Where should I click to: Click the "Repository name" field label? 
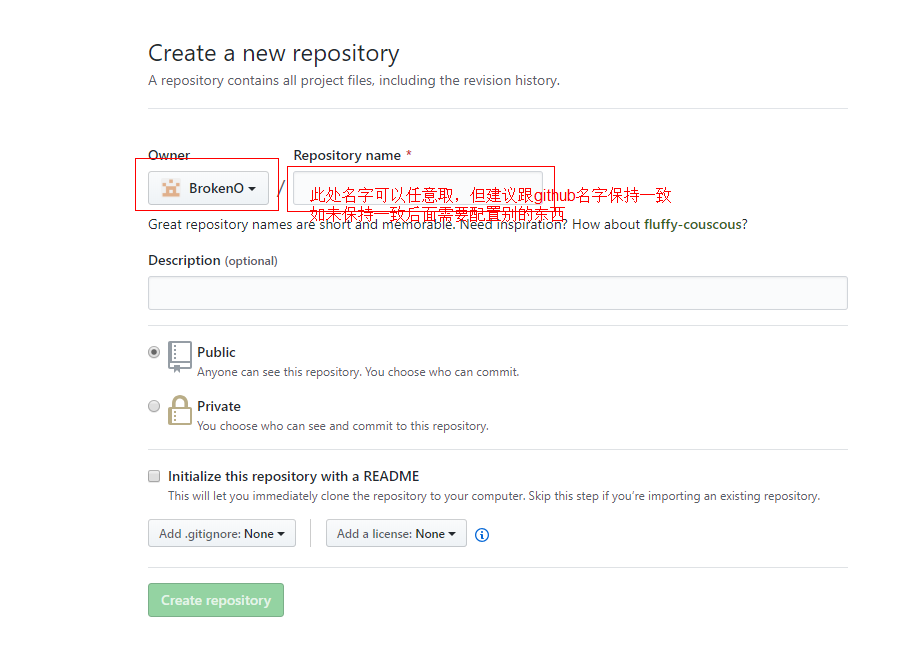click(x=346, y=155)
